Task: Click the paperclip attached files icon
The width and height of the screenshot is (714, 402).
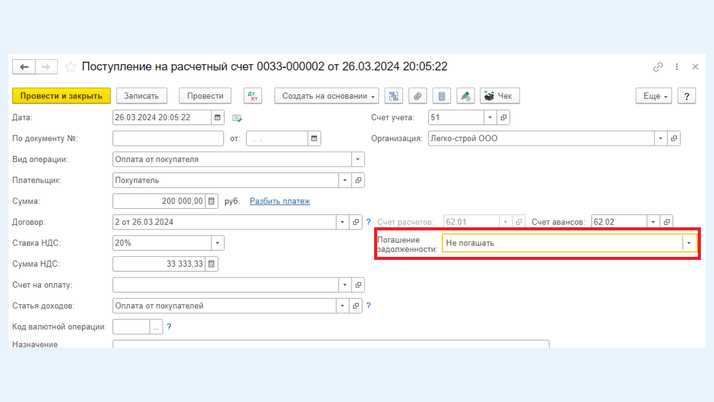Action: [x=418, y=96]
